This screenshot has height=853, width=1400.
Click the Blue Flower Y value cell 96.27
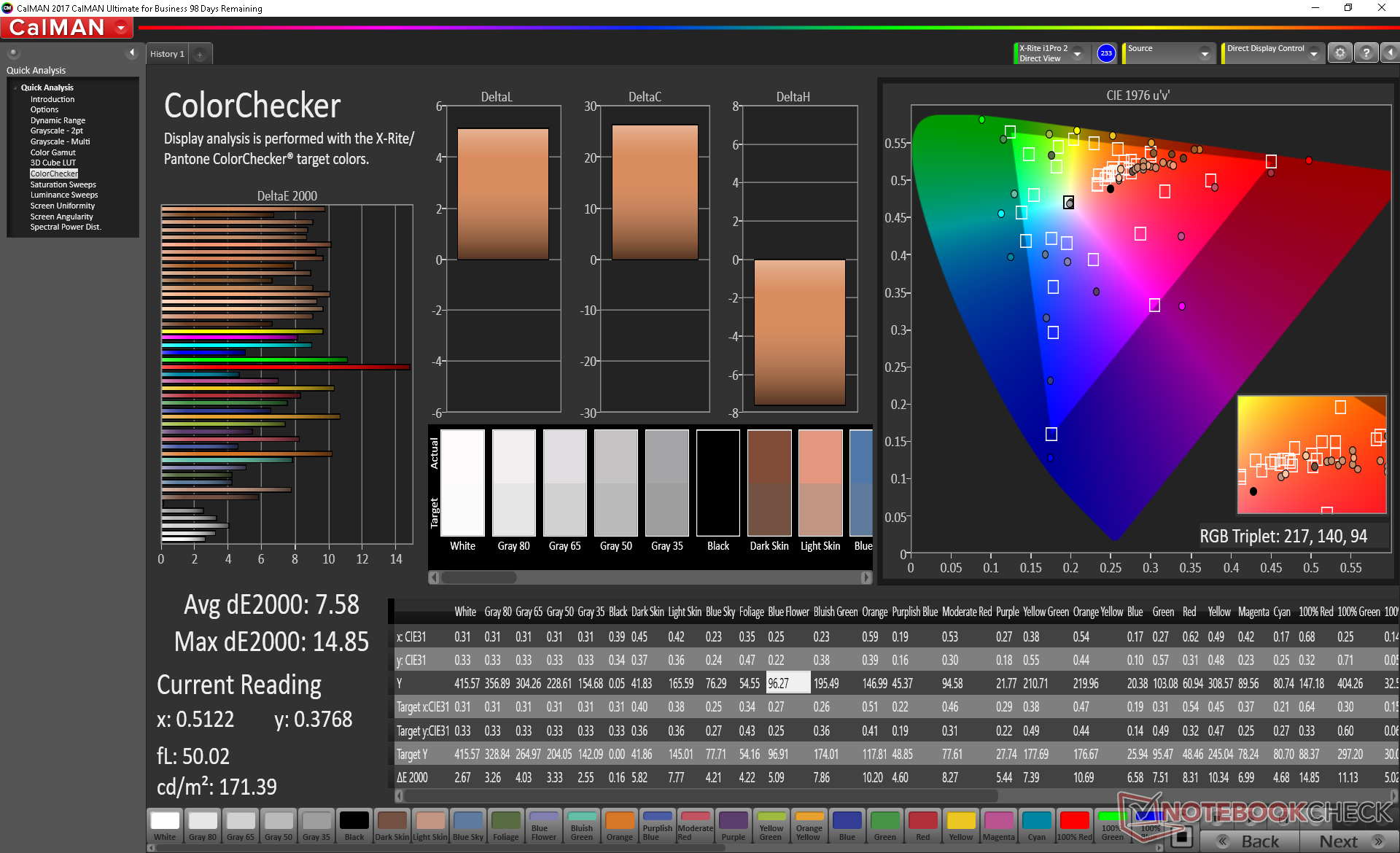coord(788,683)
